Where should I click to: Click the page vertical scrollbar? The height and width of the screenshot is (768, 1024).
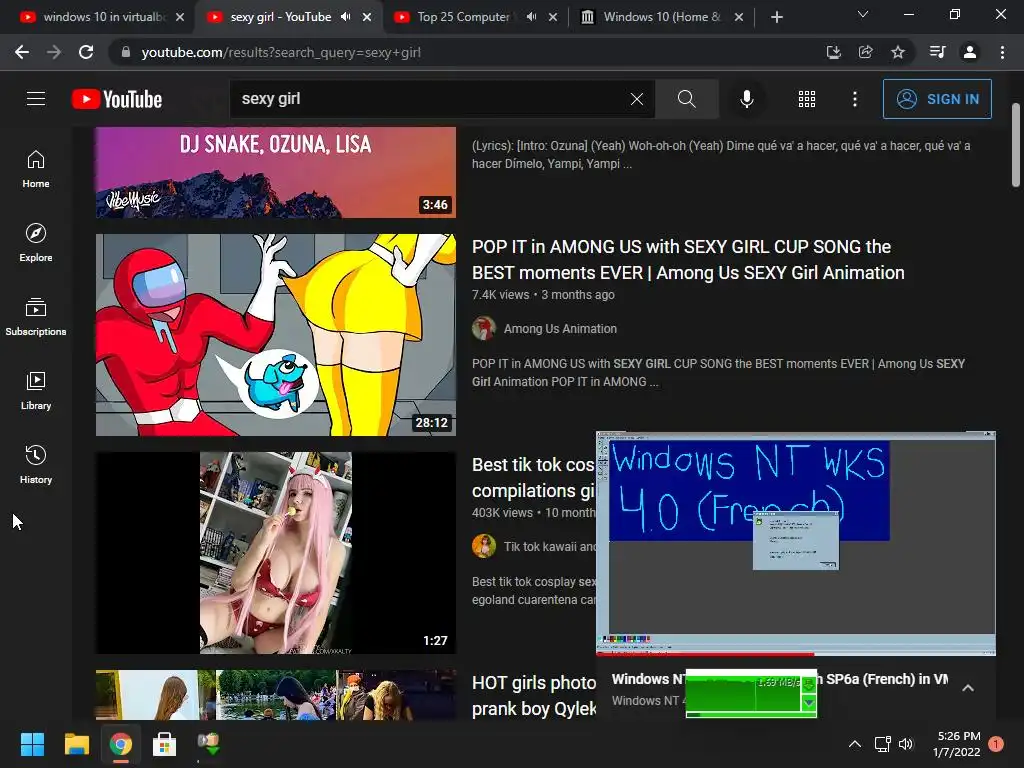1016,144
